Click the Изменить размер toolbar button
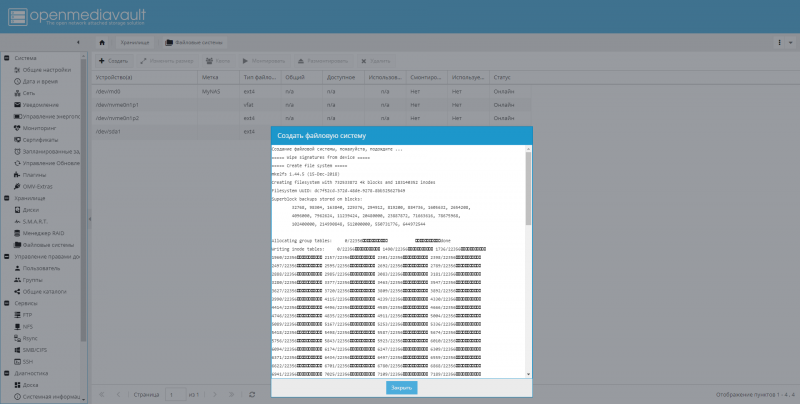This screenshot has height=404, width=800. pos(167,61)
